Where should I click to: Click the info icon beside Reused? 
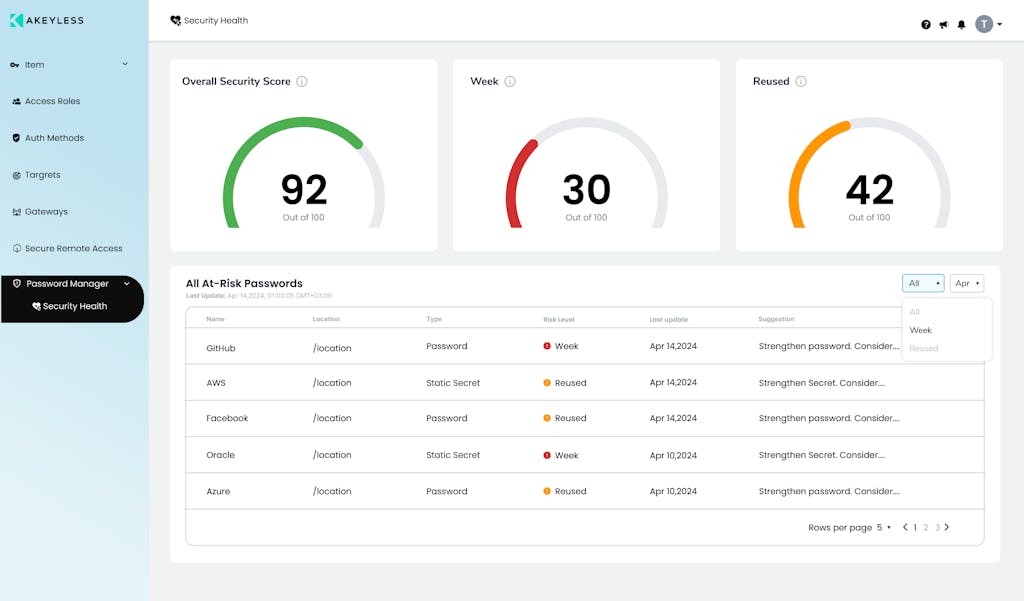click(x=801, y=82)
